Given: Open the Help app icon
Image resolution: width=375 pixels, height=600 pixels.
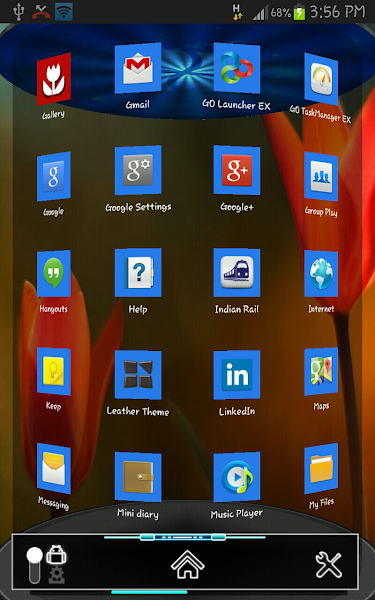Looking at the screenshot, I should (x=138, y=272).
